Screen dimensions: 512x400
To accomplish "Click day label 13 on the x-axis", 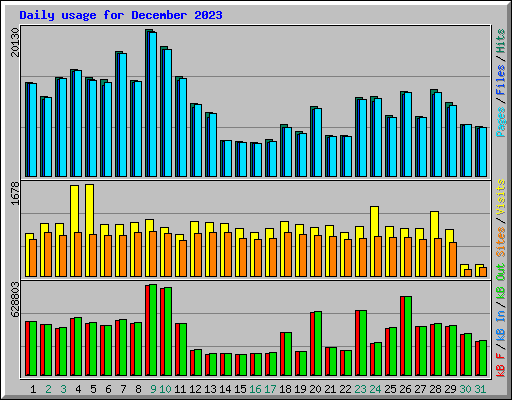I will pos(210,389).
